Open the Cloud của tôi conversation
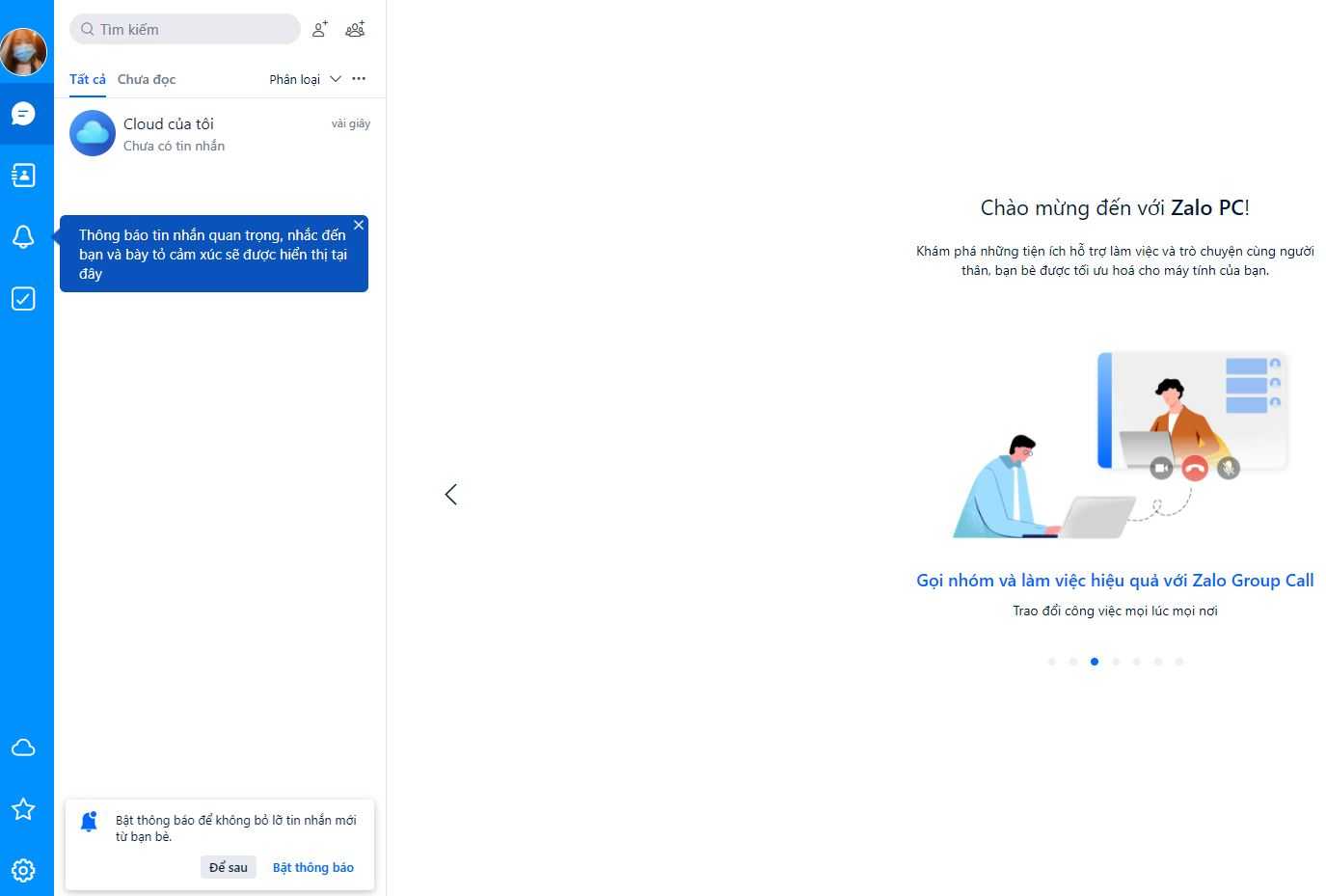1326x896 pixels. coord(220,133)
